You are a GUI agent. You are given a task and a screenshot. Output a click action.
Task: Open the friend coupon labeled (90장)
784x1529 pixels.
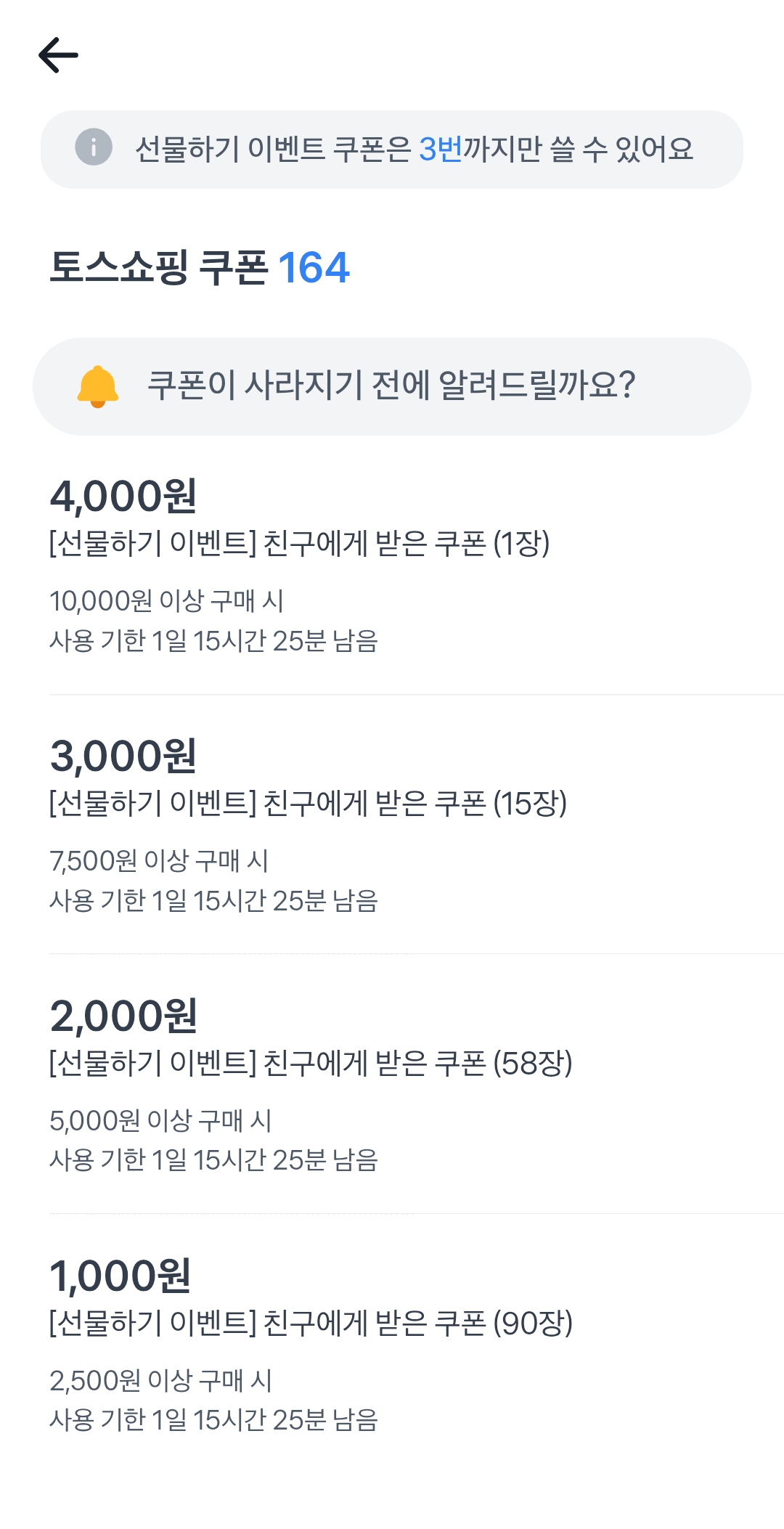[311, 1323]
